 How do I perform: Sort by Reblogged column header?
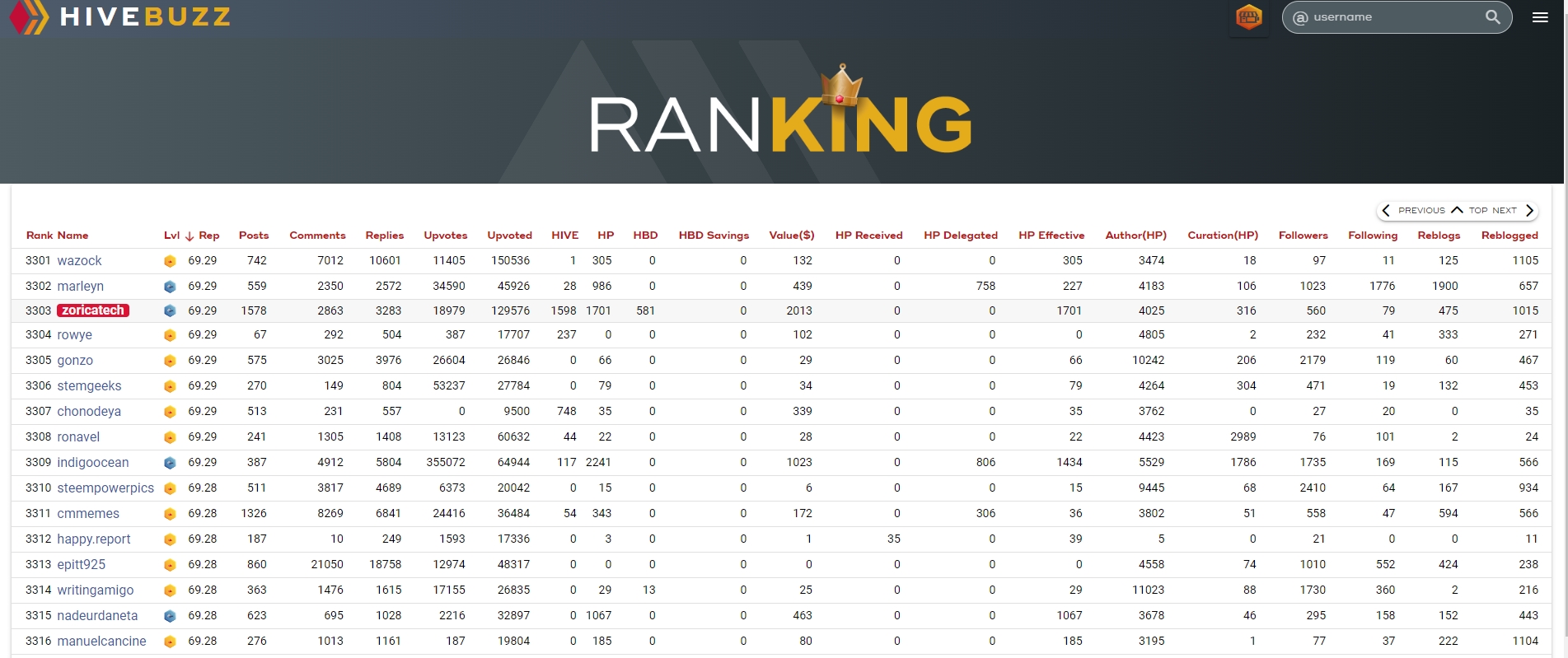[x=1509, y=236]
